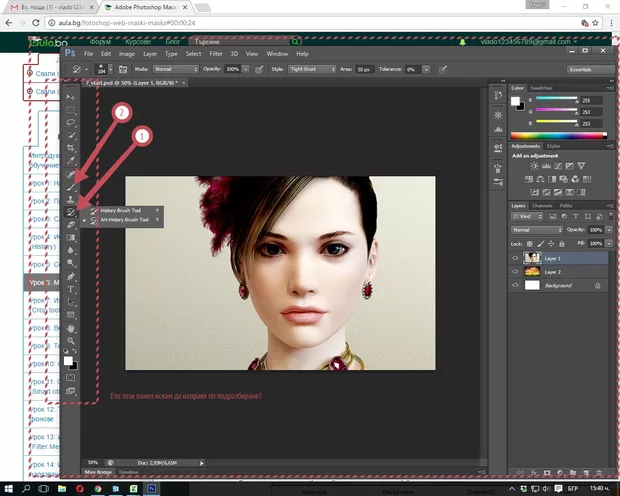The width and height of the screenshot is (620, 496).
Task: Select the Hand tool
Action: tap(71, 327)
